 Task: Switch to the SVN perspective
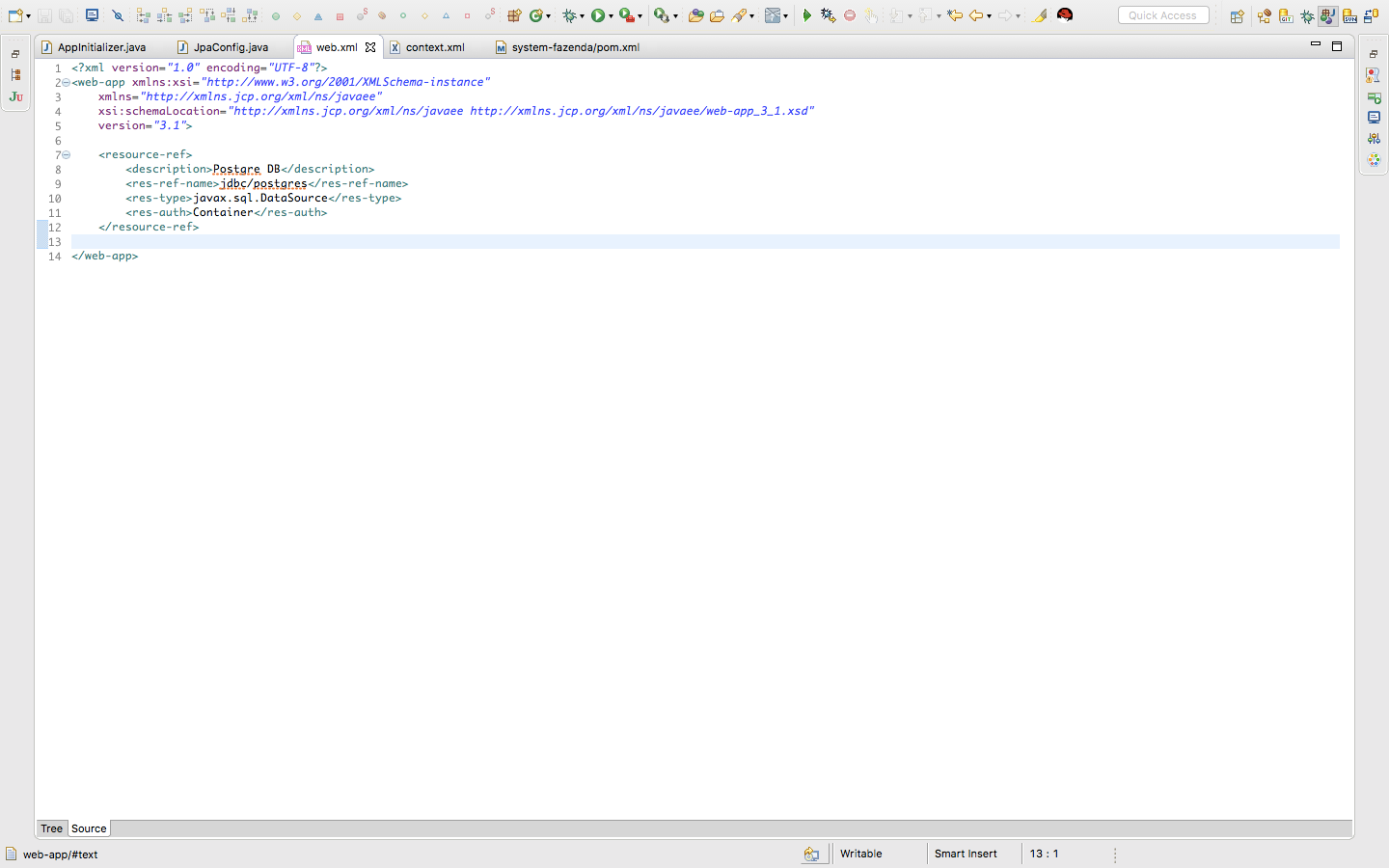pos(1349,16)
